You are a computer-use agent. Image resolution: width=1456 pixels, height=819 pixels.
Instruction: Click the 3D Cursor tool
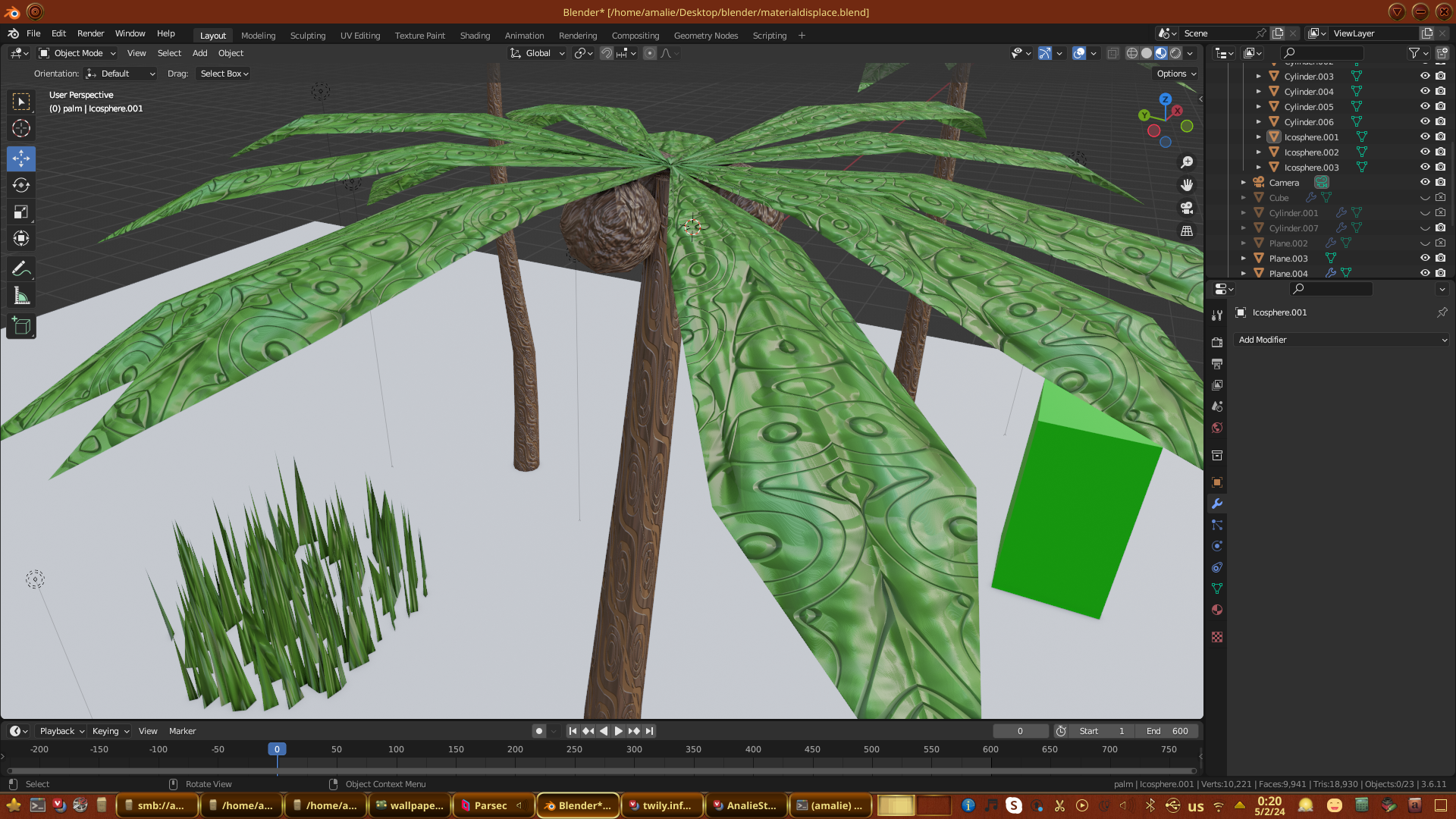pos(21,128)
